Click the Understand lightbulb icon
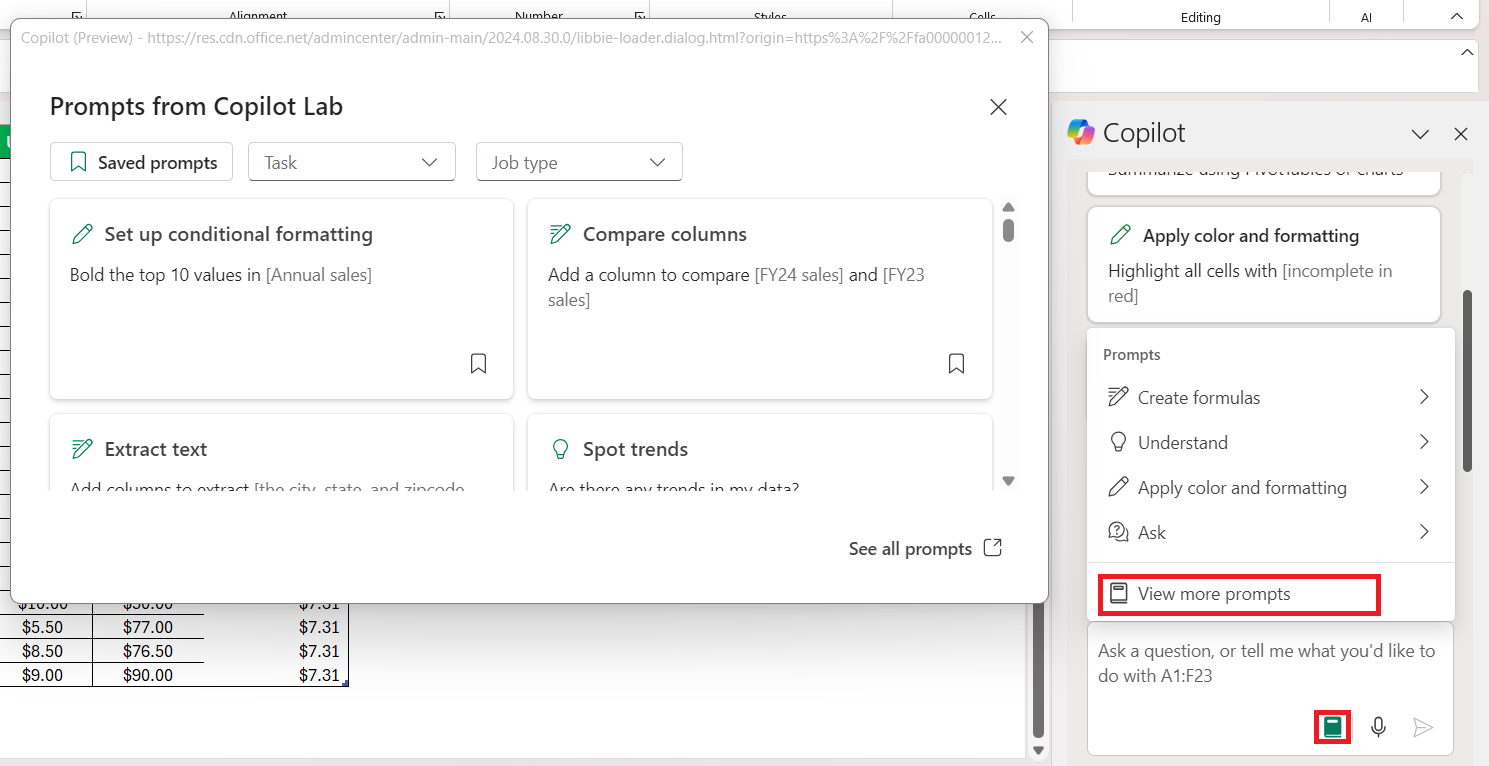1489x766 pixels. (1118, 442)
